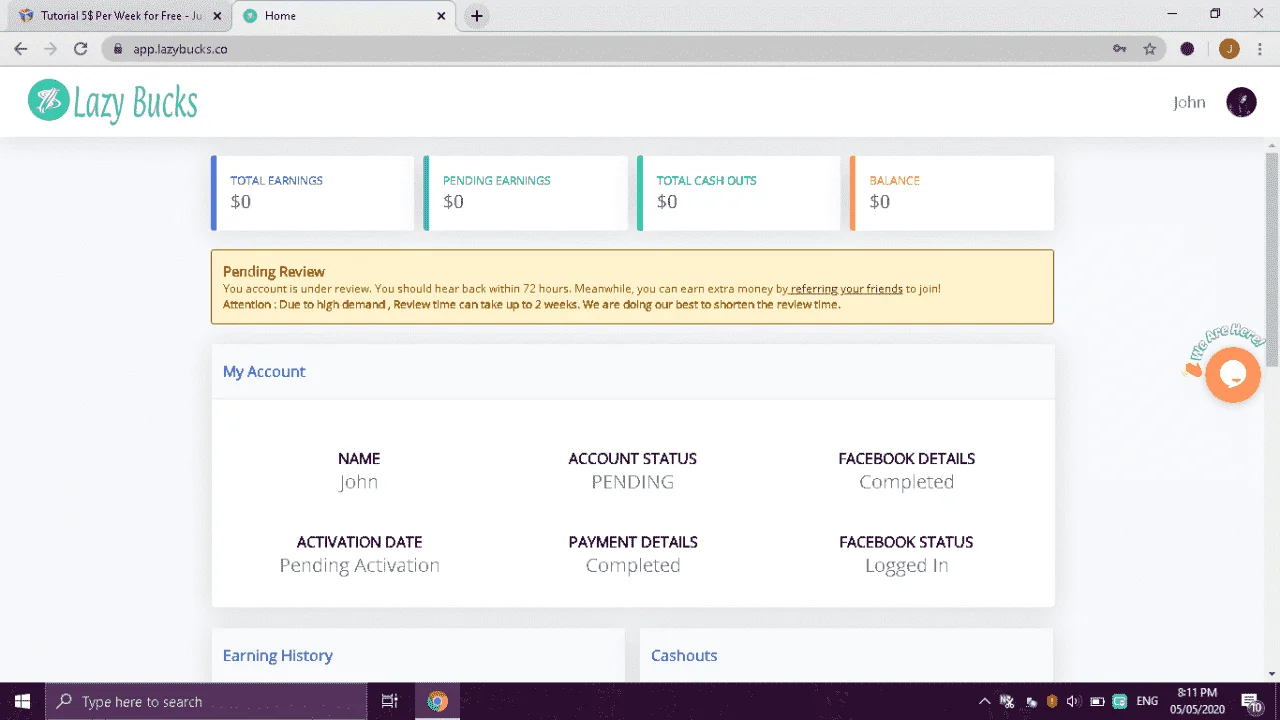The image size is (1280, 720).
Task: Click the John username in header
Action: [1189, 102]
